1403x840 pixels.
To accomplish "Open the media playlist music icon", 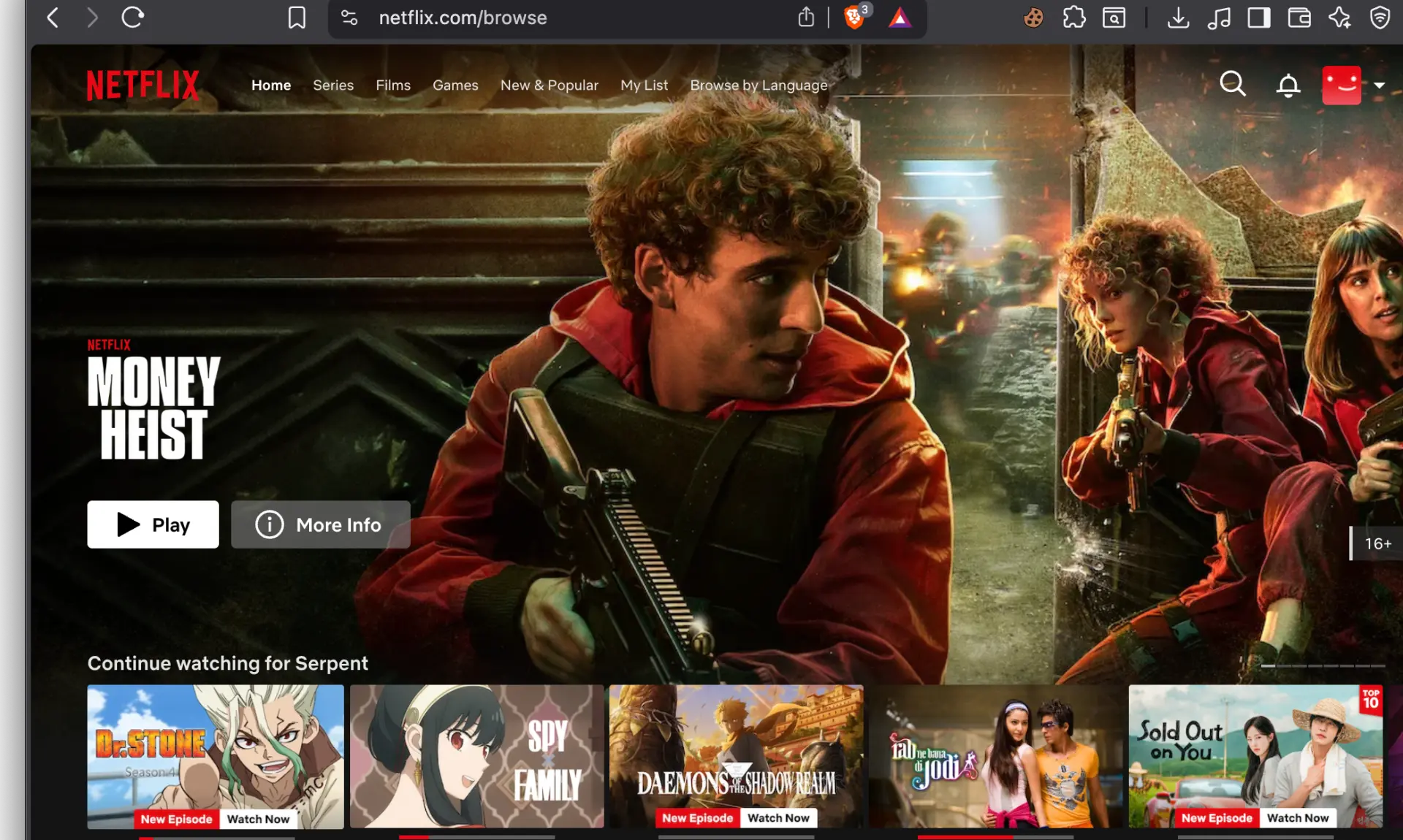I will 1219,18.
